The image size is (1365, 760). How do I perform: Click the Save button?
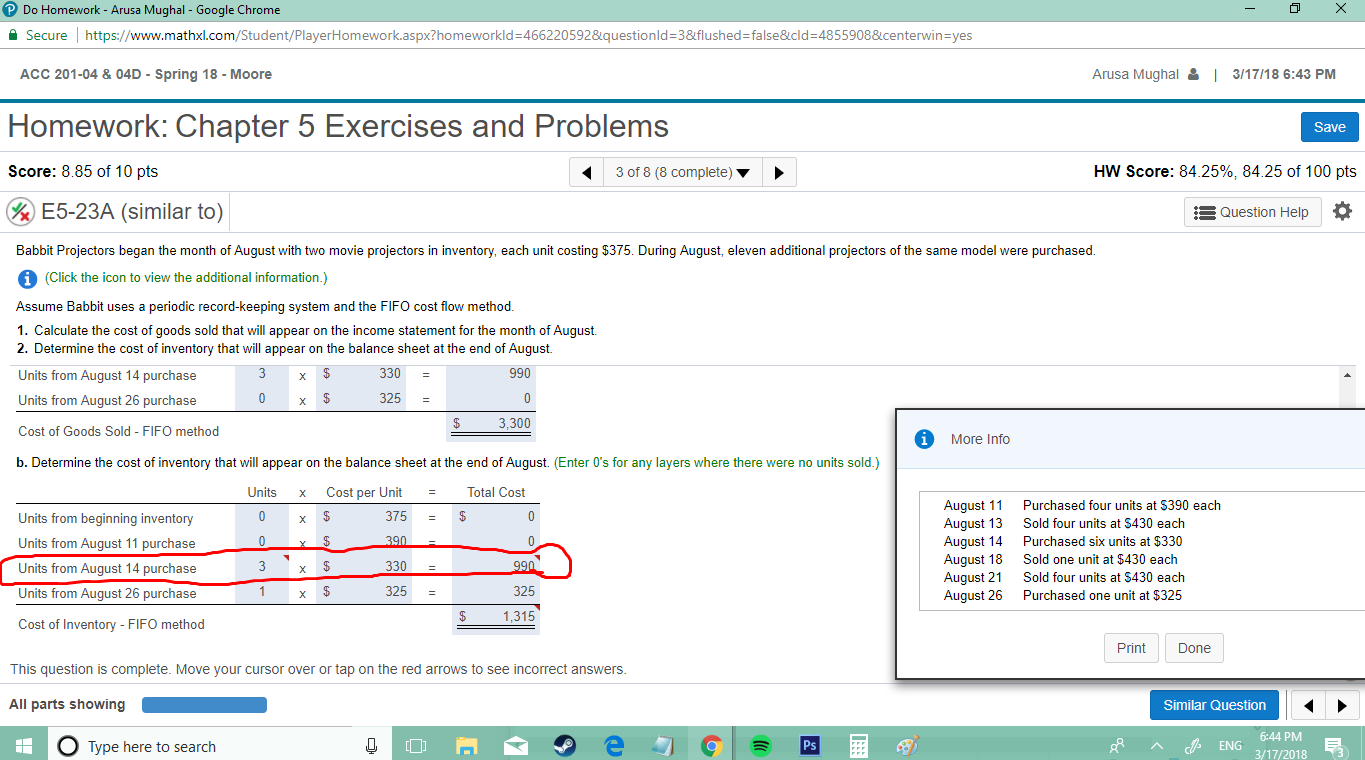click(1329, 127)
